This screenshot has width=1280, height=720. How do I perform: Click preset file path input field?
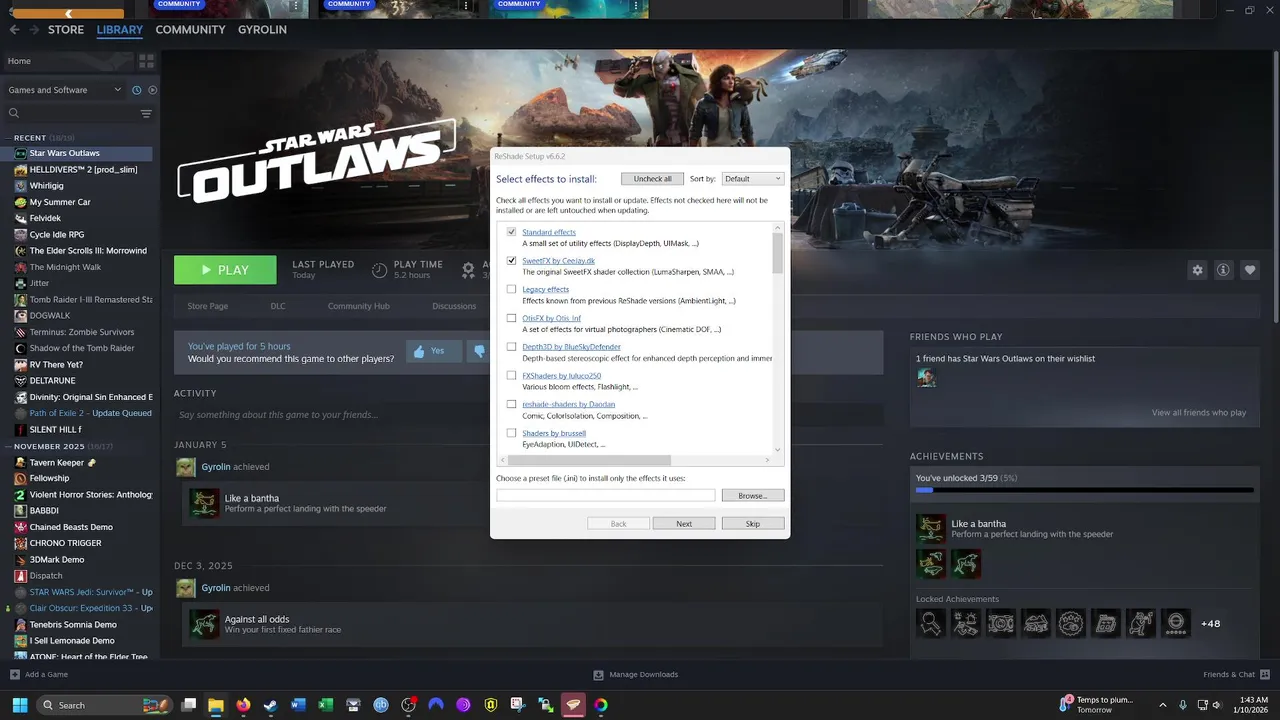tap(606, 496)
